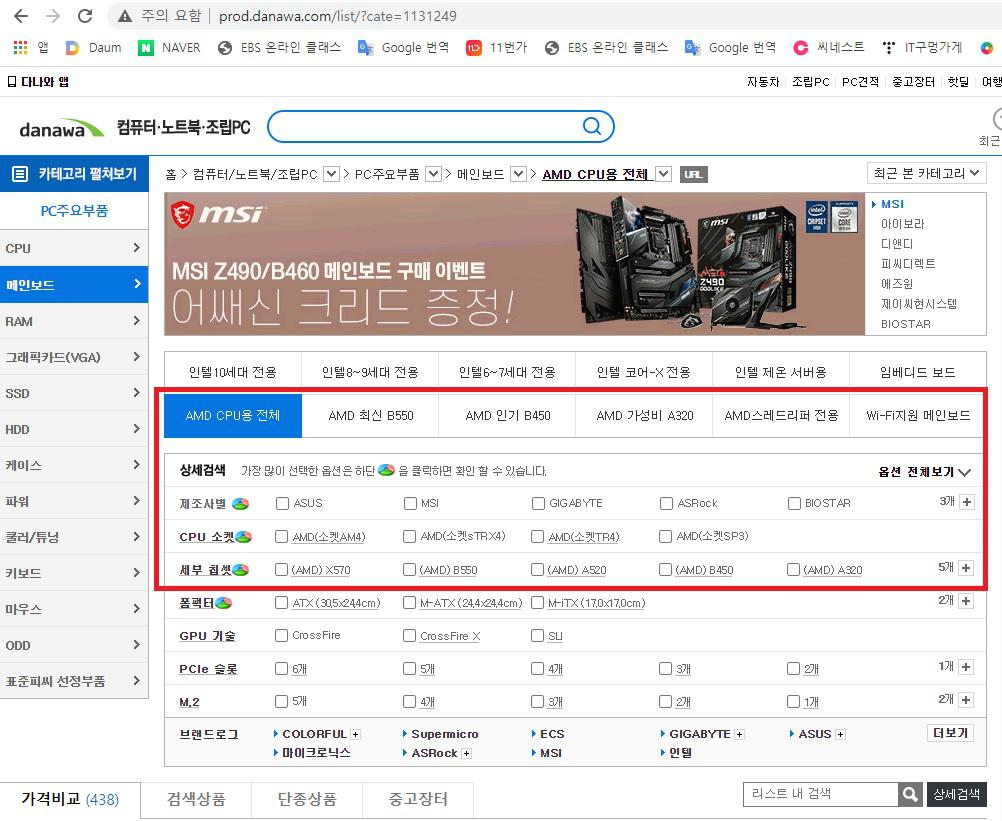
Task: Open the IT구멍가게 bookmark
Action: (x=921, y=47)
